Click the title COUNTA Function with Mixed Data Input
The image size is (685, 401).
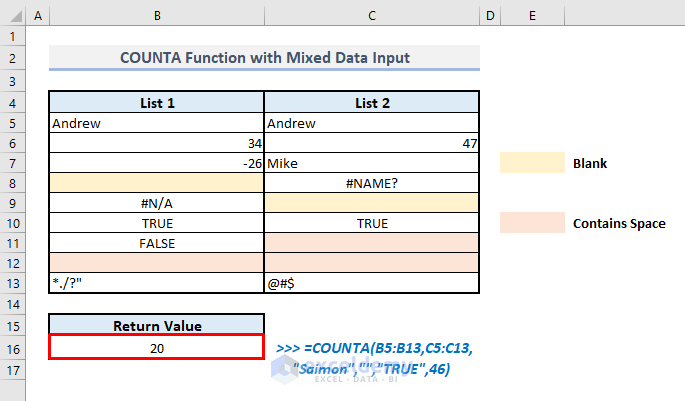tap(264, 59)
